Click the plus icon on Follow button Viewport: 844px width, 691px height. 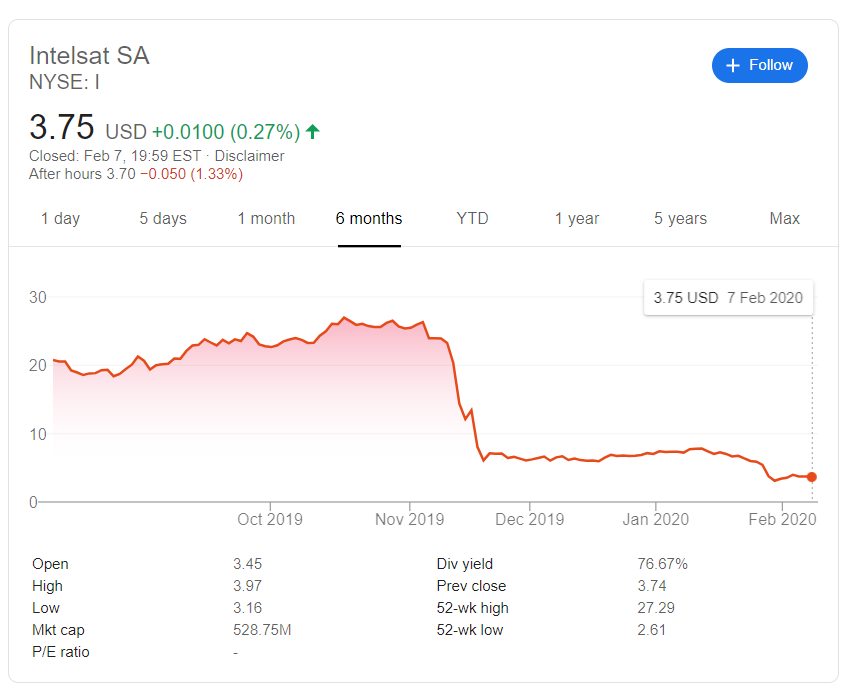tap(733, 66)
